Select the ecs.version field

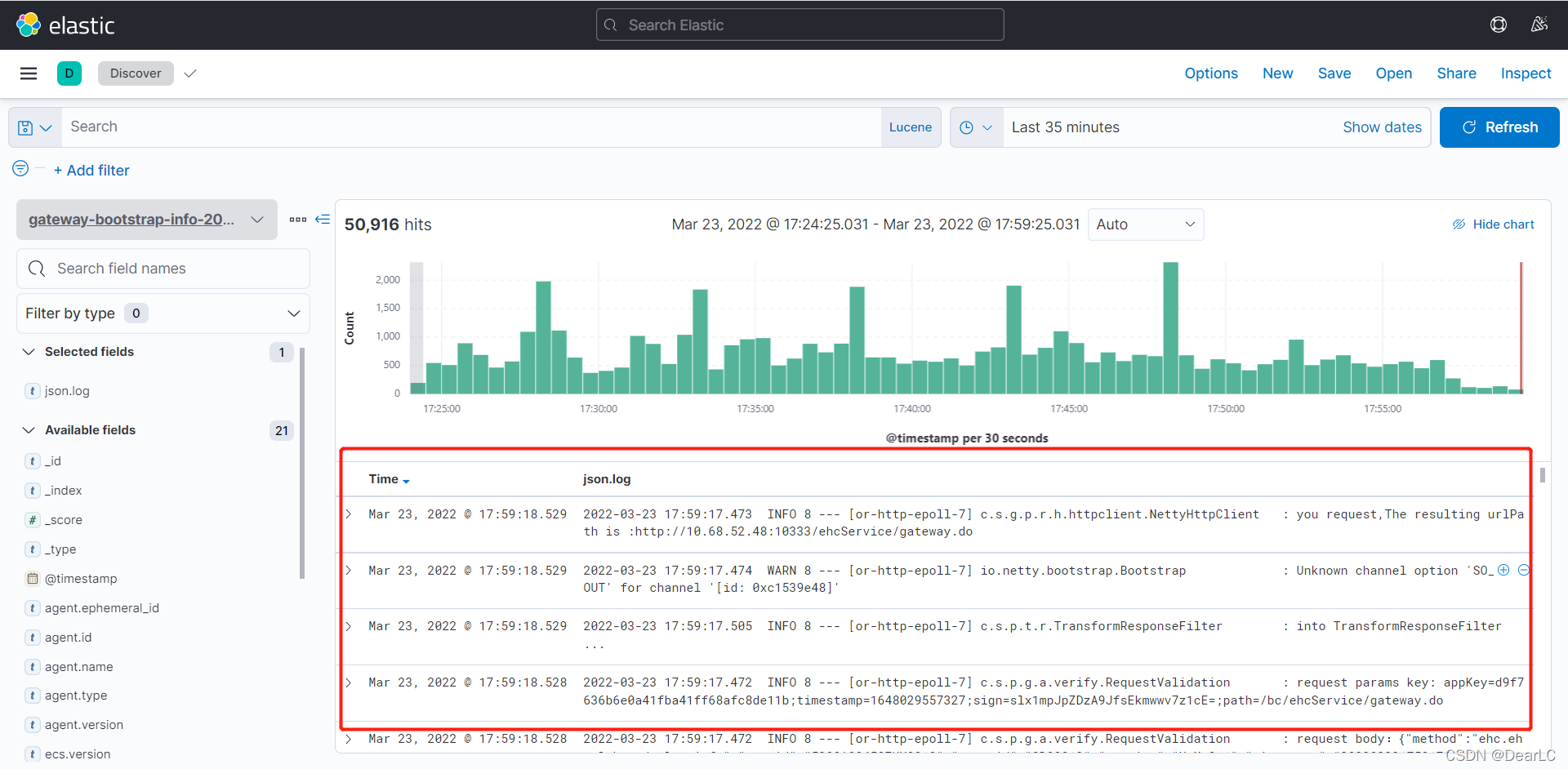[x=78, y=754]
